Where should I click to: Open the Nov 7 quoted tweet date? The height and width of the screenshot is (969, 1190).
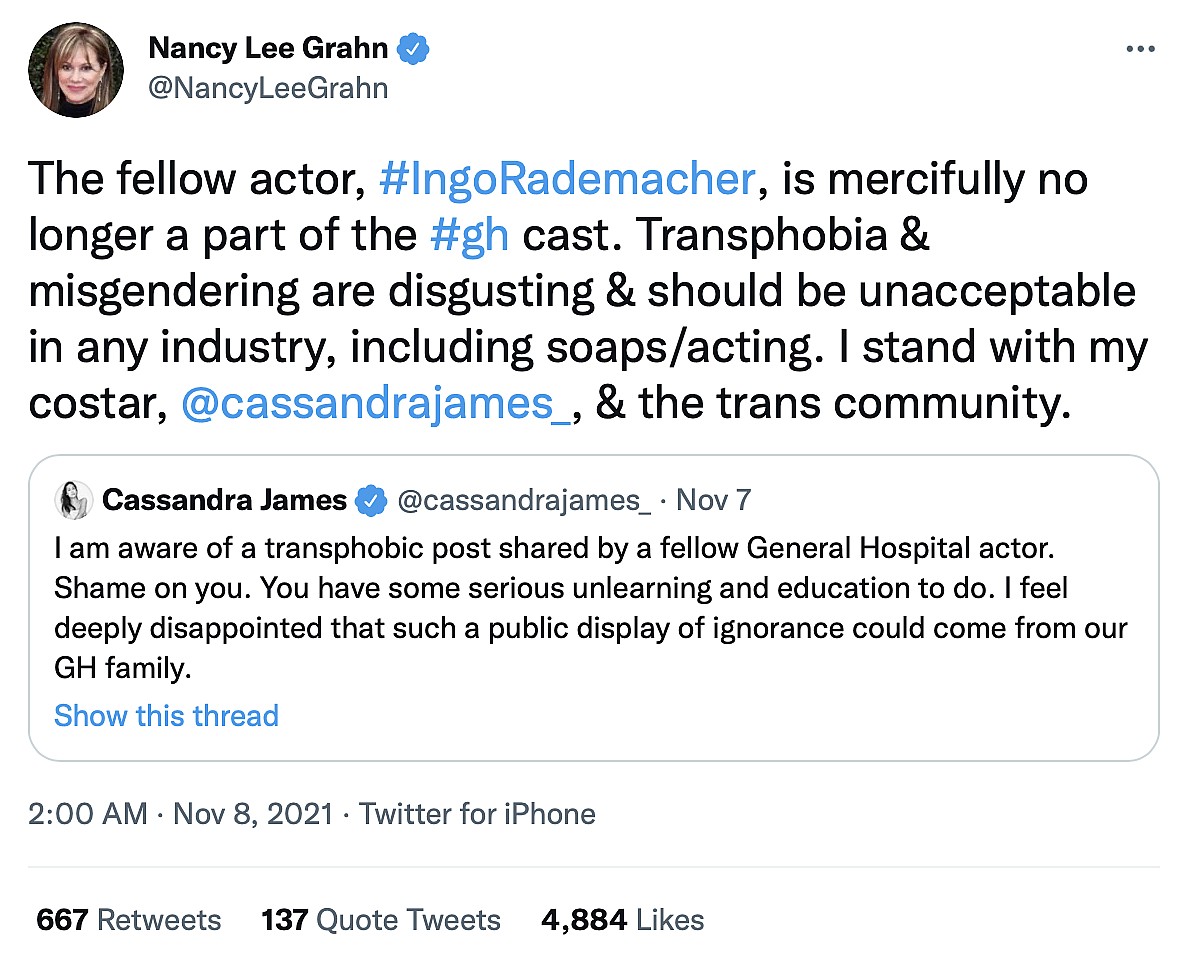(x=714, y=500)
